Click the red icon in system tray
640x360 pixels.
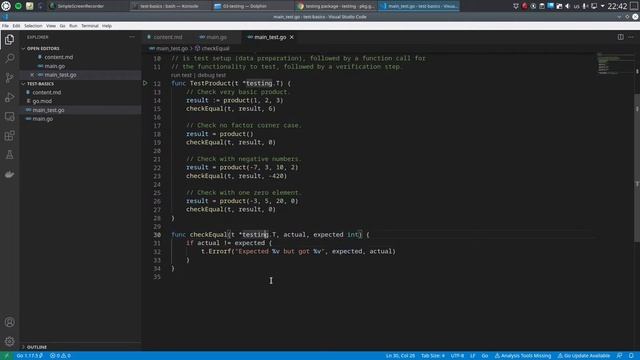click(x=524, y=6)
